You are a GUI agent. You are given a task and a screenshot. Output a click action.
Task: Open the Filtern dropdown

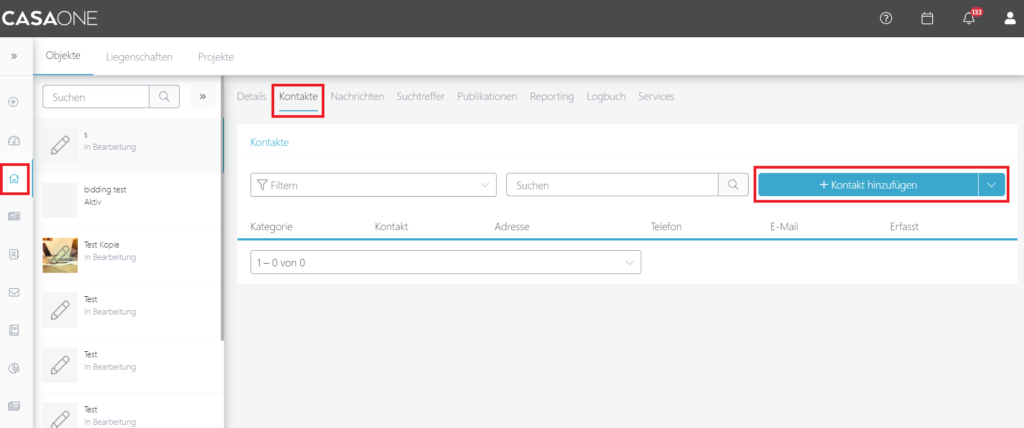coord(372,185)
